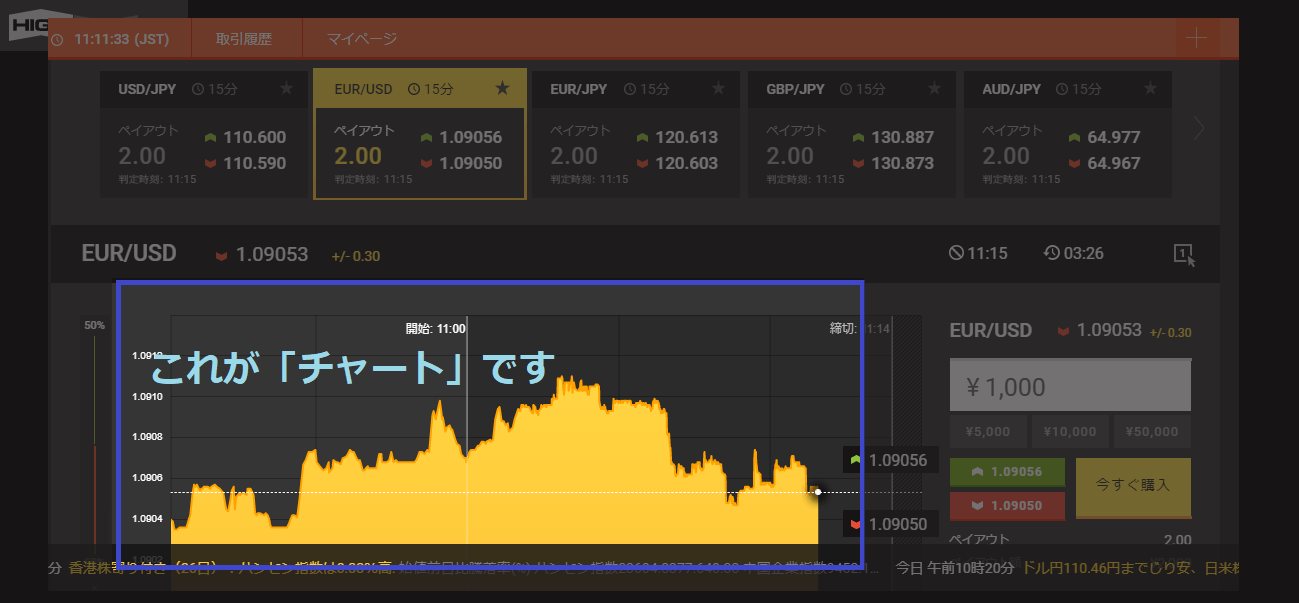Select the ¥10,000 preset amount
Image resolution: width=1299 pixels, height=603 pixels.
(1068, 432)
